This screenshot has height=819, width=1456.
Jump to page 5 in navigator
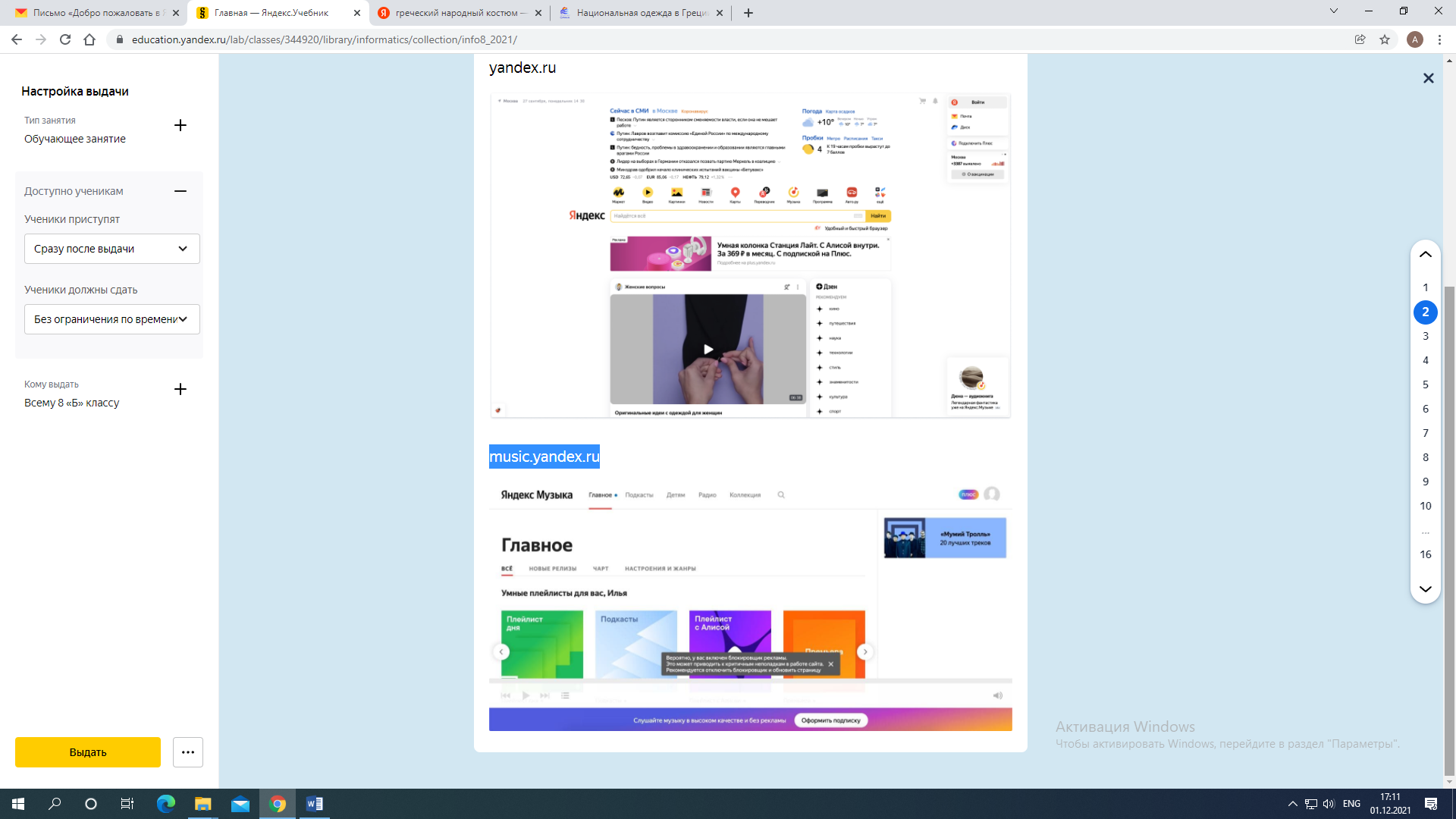pyautogui.click(x=1426, y=384)
